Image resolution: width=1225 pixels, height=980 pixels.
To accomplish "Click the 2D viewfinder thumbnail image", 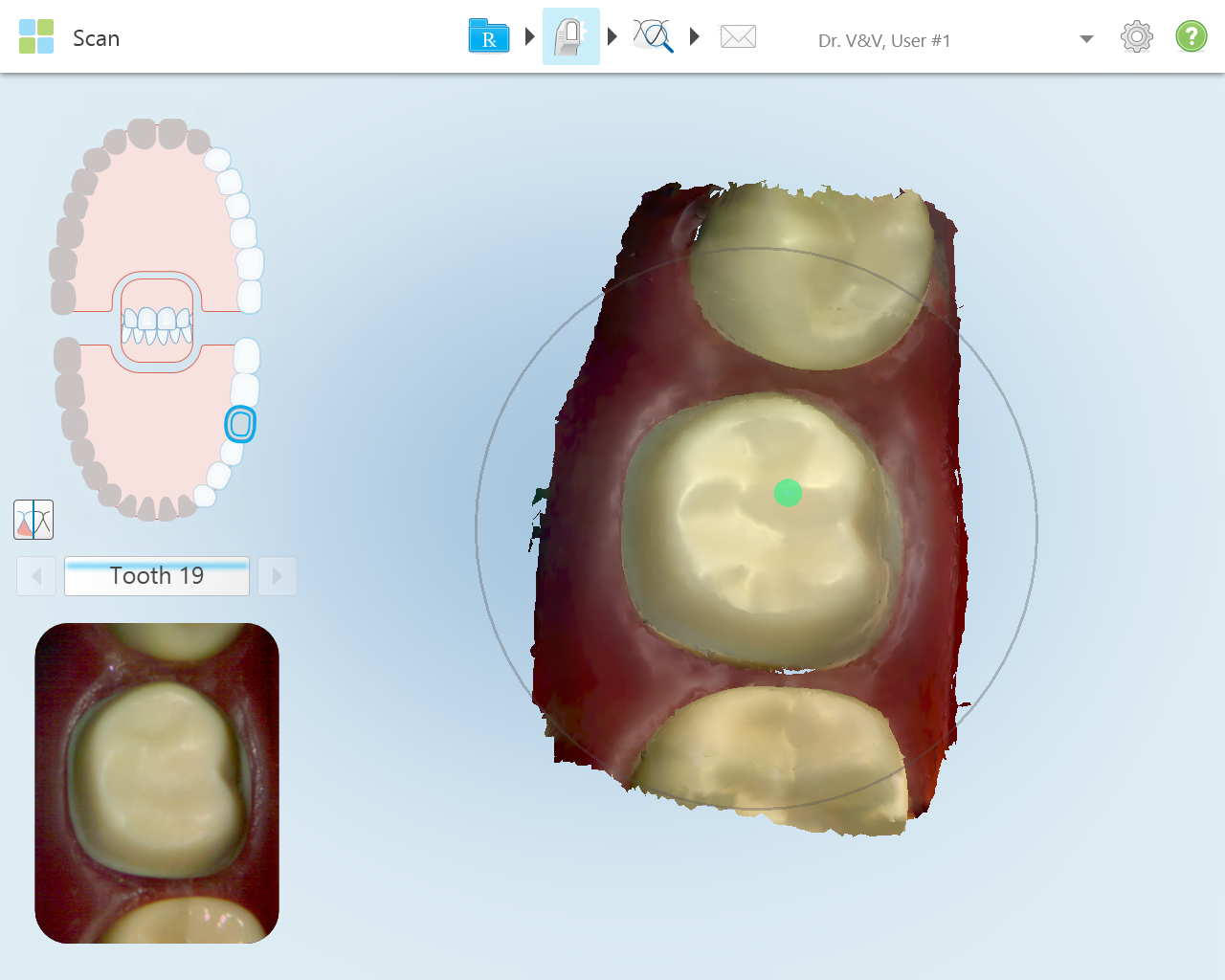I will tap(157, 783).
